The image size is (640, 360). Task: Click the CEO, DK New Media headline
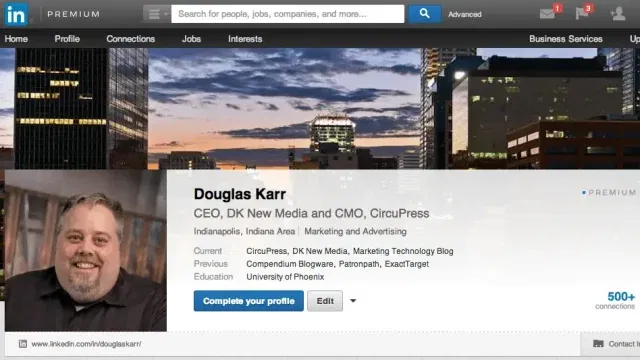click(x=311, y=213)
